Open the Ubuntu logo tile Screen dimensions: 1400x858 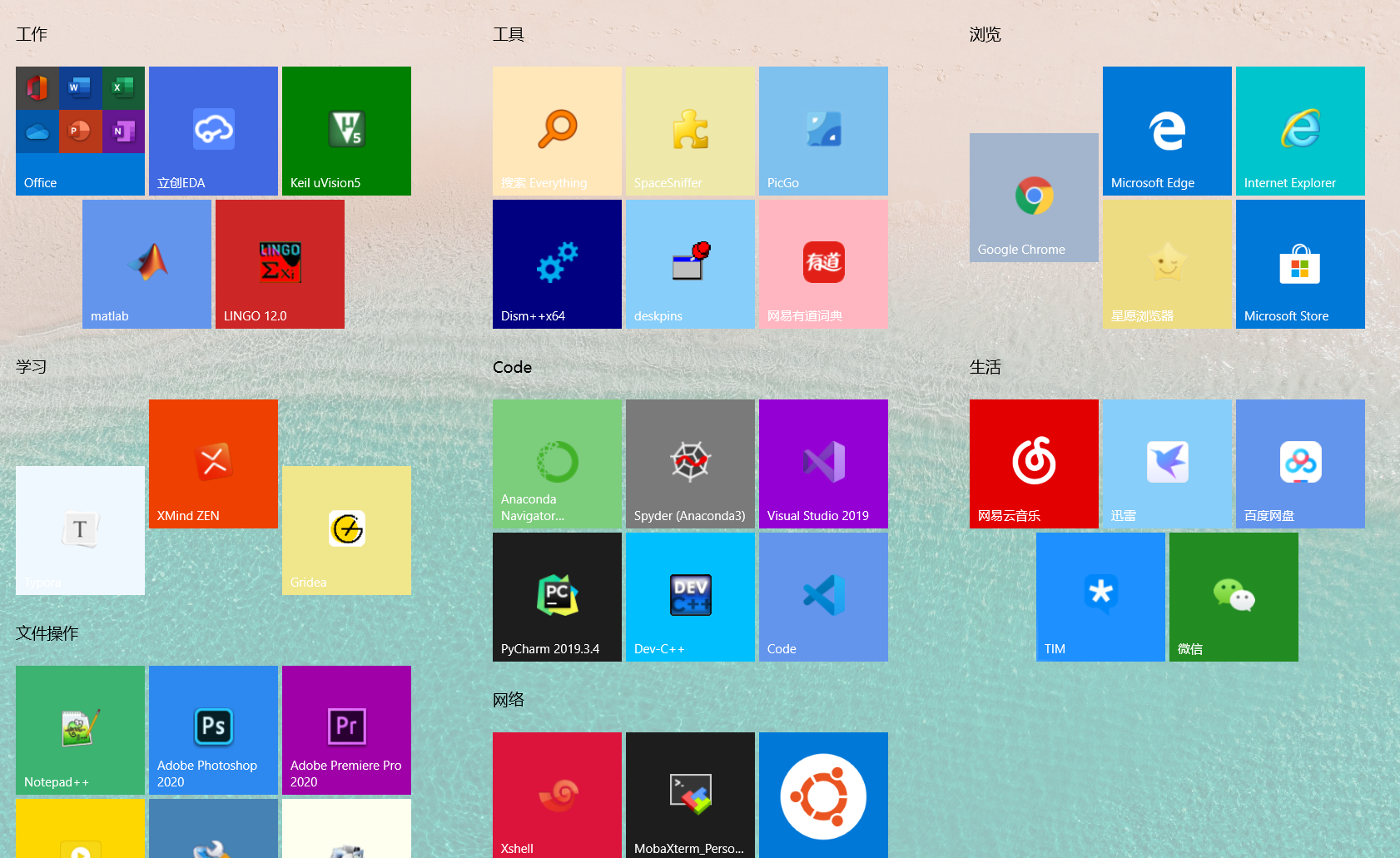pos(823,795)
